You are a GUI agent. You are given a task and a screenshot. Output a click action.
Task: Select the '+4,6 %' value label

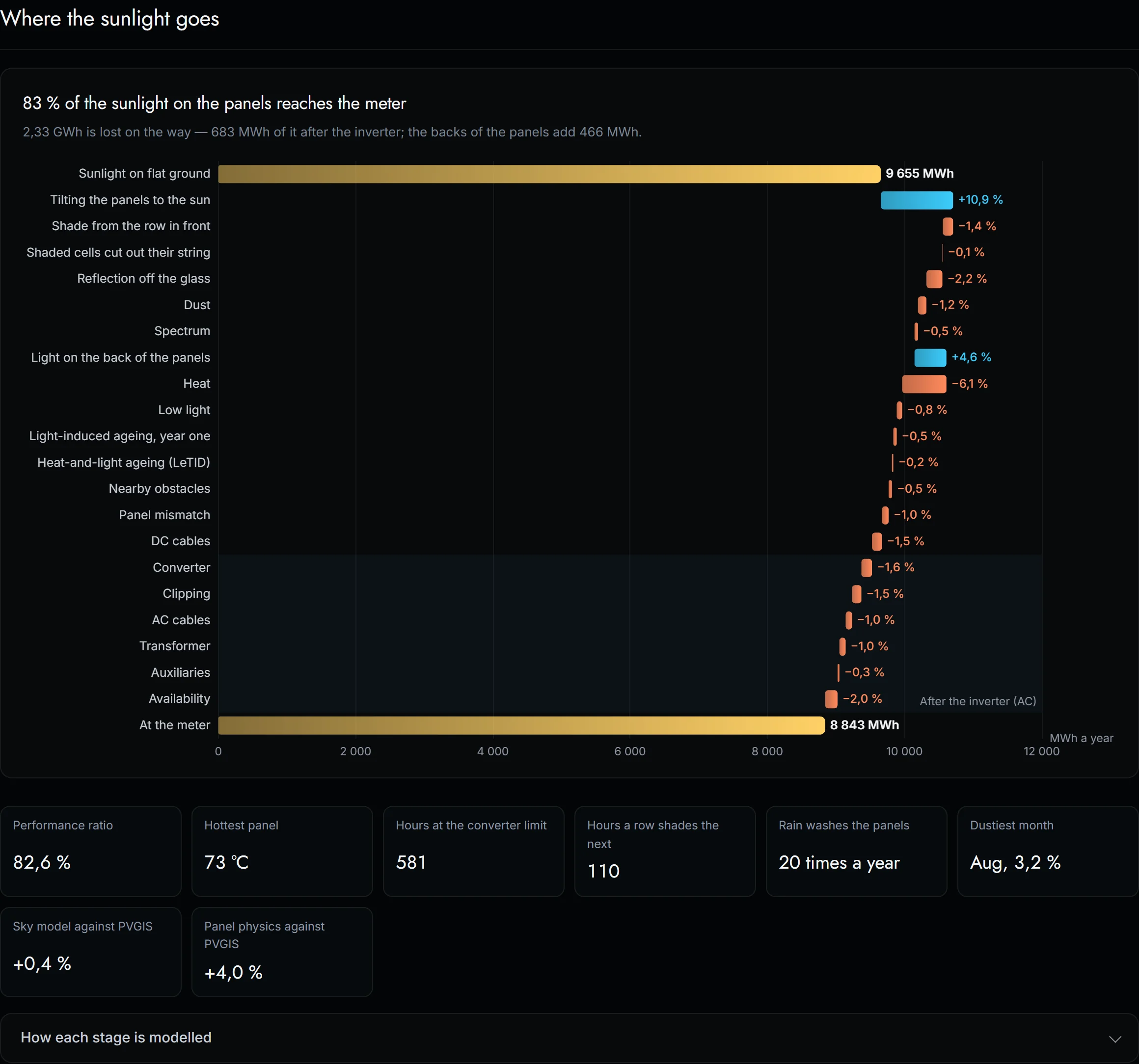(971, 357)
